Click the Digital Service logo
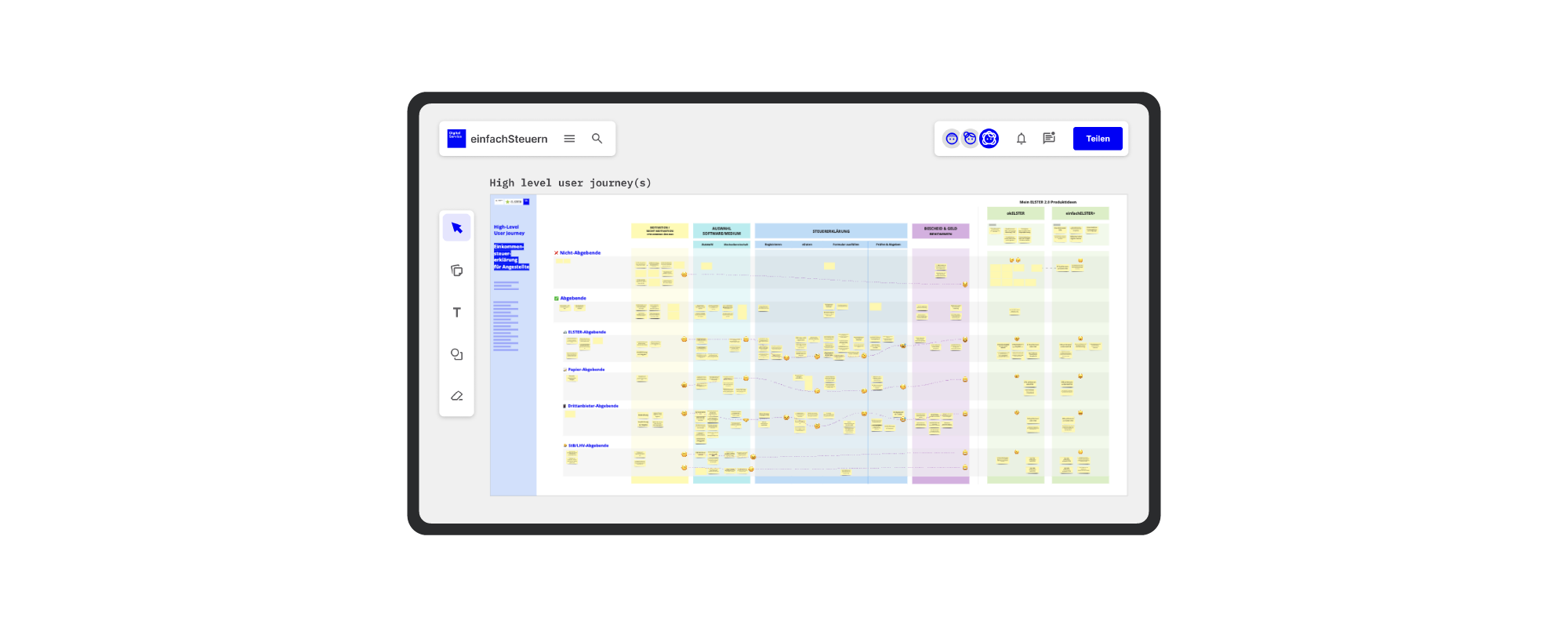1568x627 pixels. click(x=456, y=139)
